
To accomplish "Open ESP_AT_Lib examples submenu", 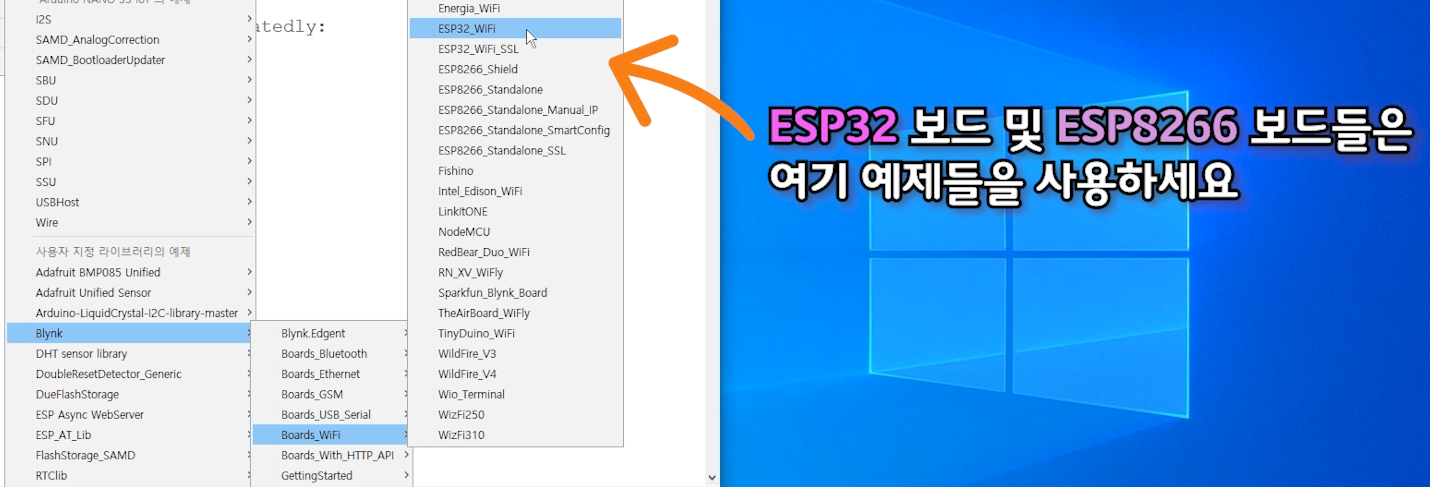I will coord(131,435).
